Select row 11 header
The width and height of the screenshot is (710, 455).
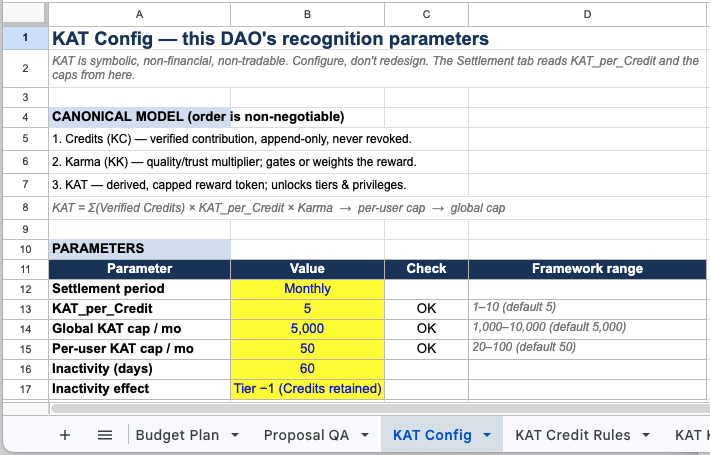(25, 269)
